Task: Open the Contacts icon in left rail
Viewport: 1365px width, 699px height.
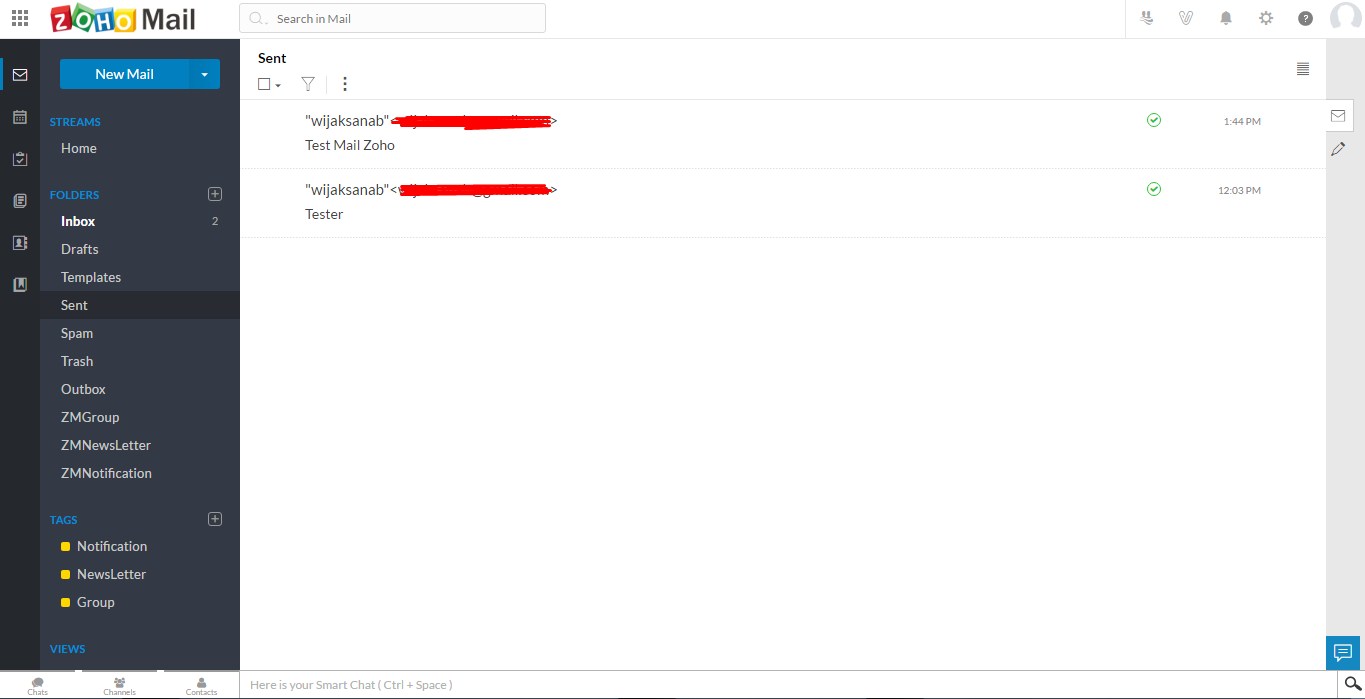Action: [20, 243]
